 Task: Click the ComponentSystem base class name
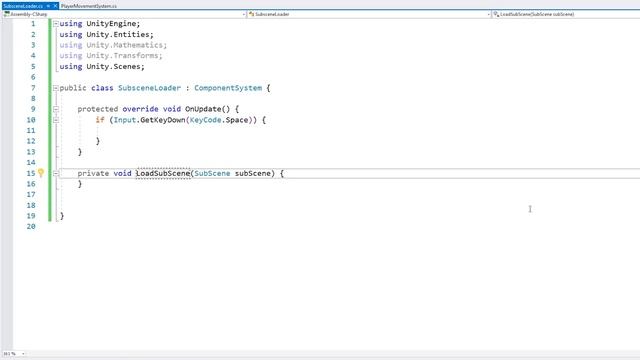[x=228, y=88]
